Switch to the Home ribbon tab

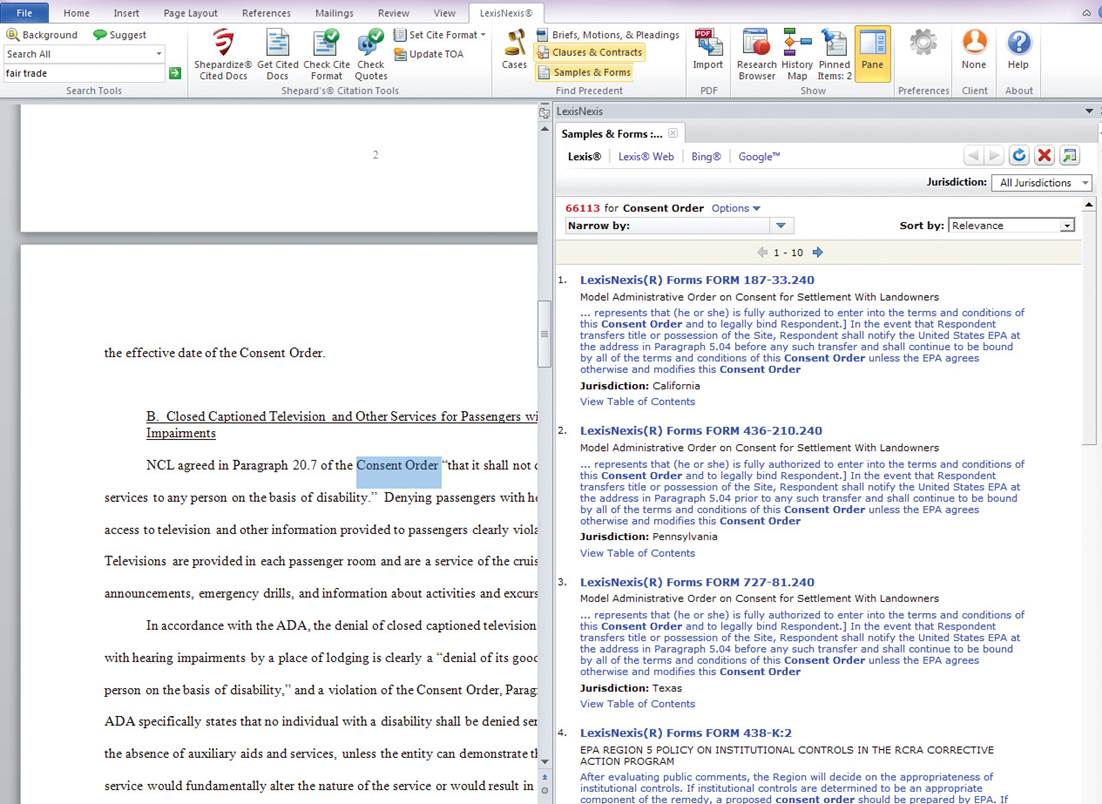[76, 13]
